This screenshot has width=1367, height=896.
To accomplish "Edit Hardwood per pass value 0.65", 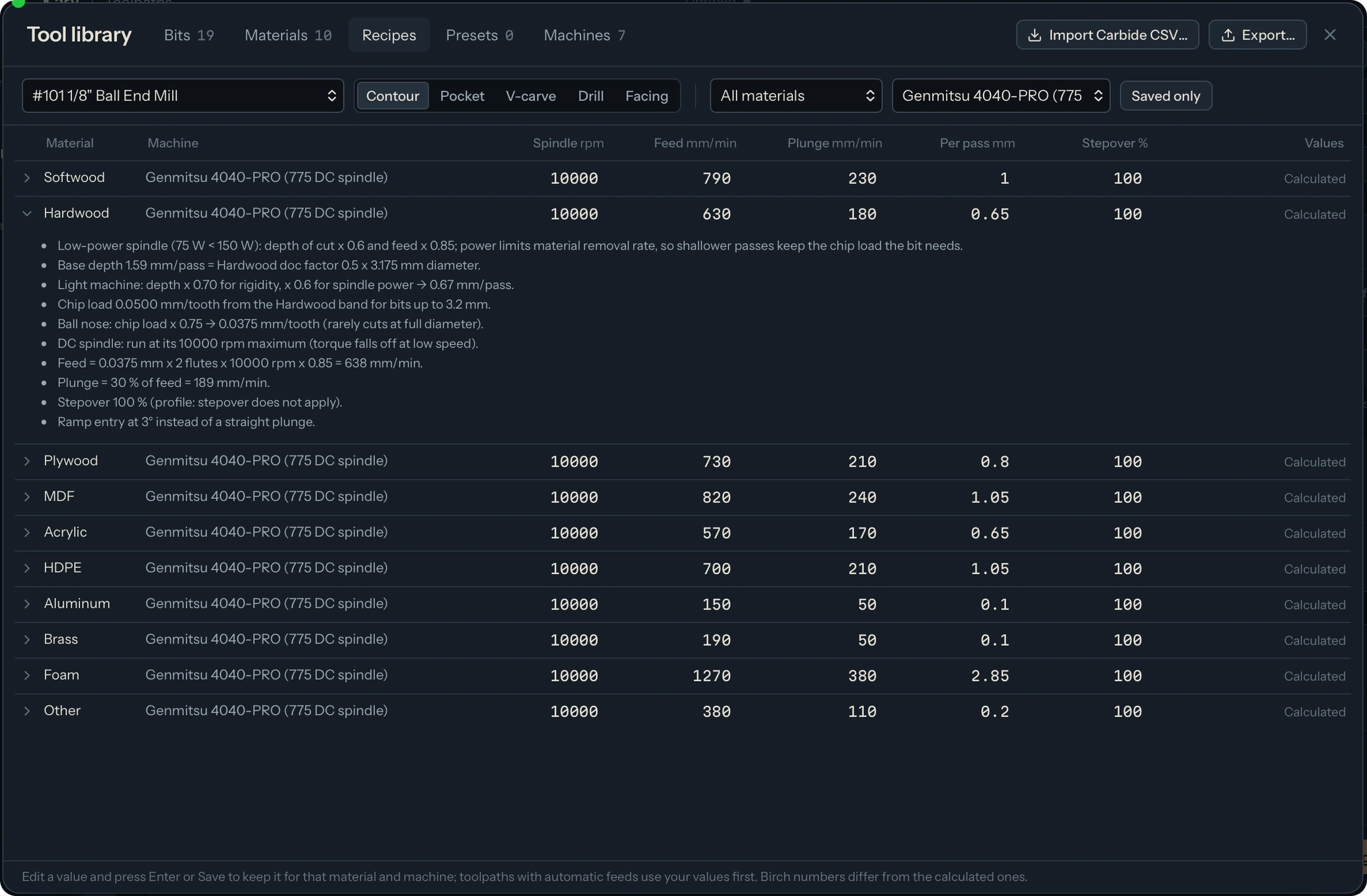I will point(989,214).
